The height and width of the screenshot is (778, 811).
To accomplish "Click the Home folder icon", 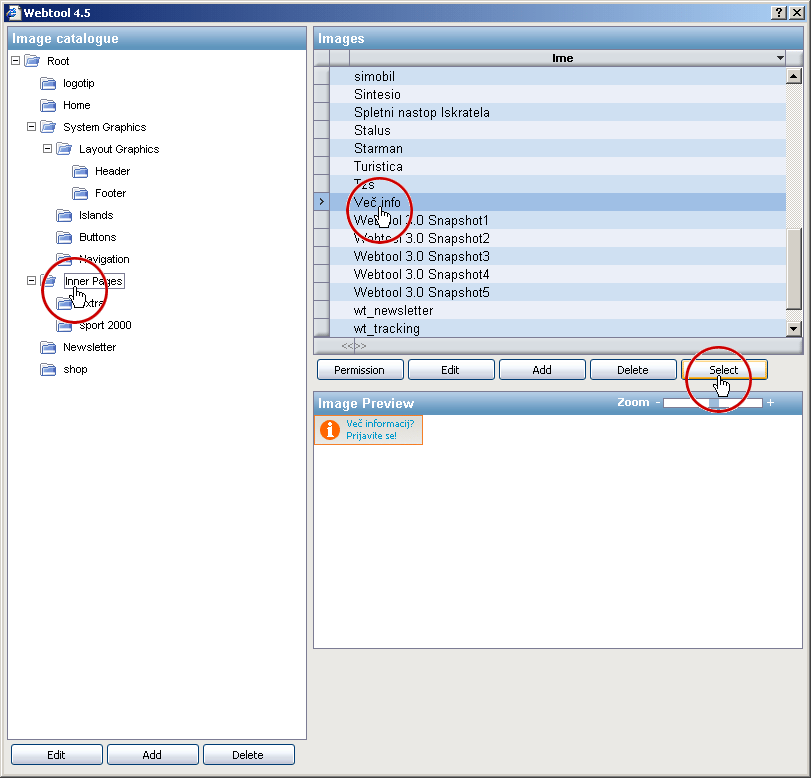I will (48, 105).
